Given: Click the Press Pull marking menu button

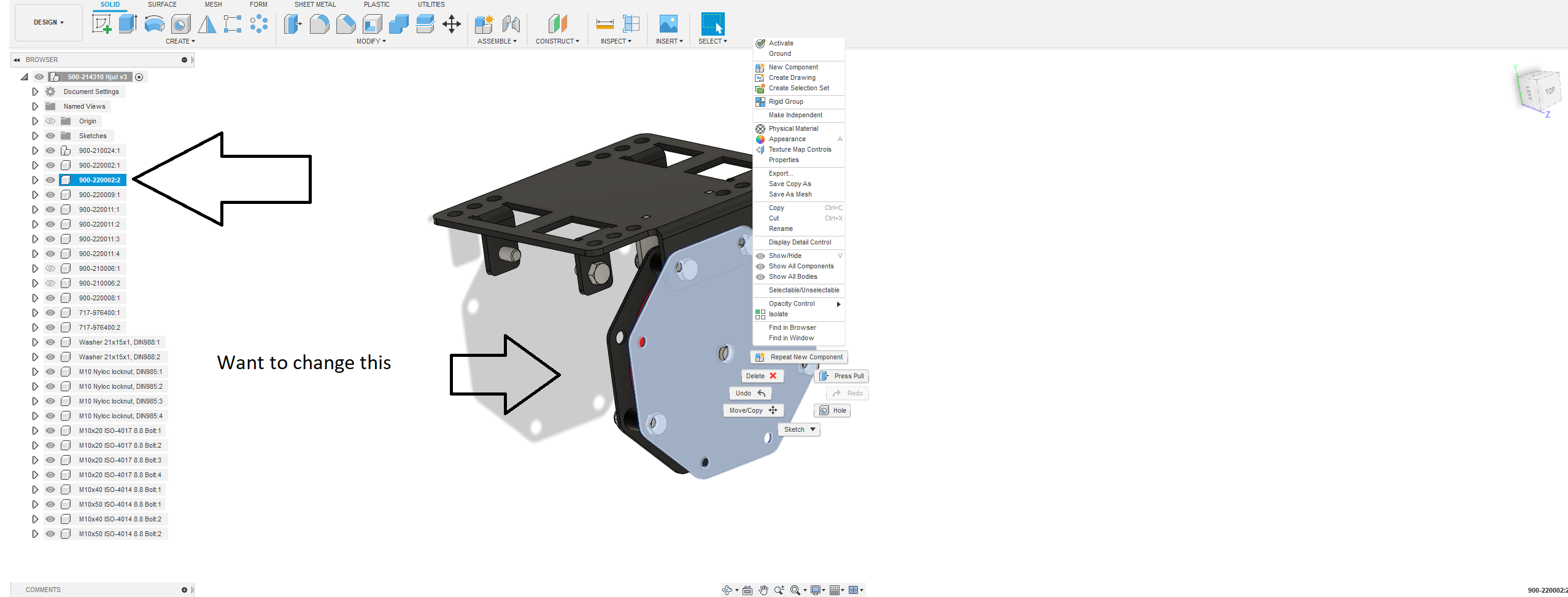Looking at the screenshot, I should 841,376.
